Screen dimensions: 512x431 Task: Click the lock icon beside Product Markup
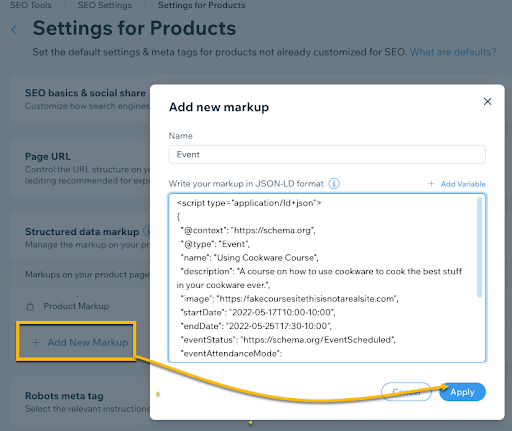pos(30,306)
